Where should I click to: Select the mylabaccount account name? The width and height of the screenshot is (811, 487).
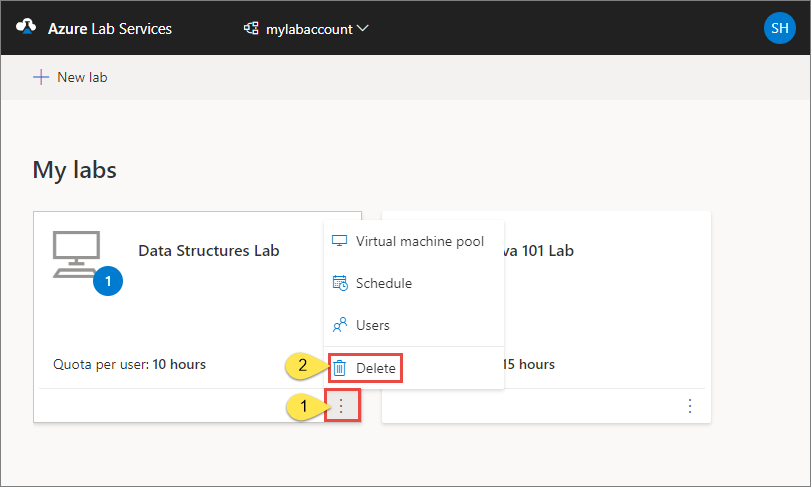pos(309,29)
